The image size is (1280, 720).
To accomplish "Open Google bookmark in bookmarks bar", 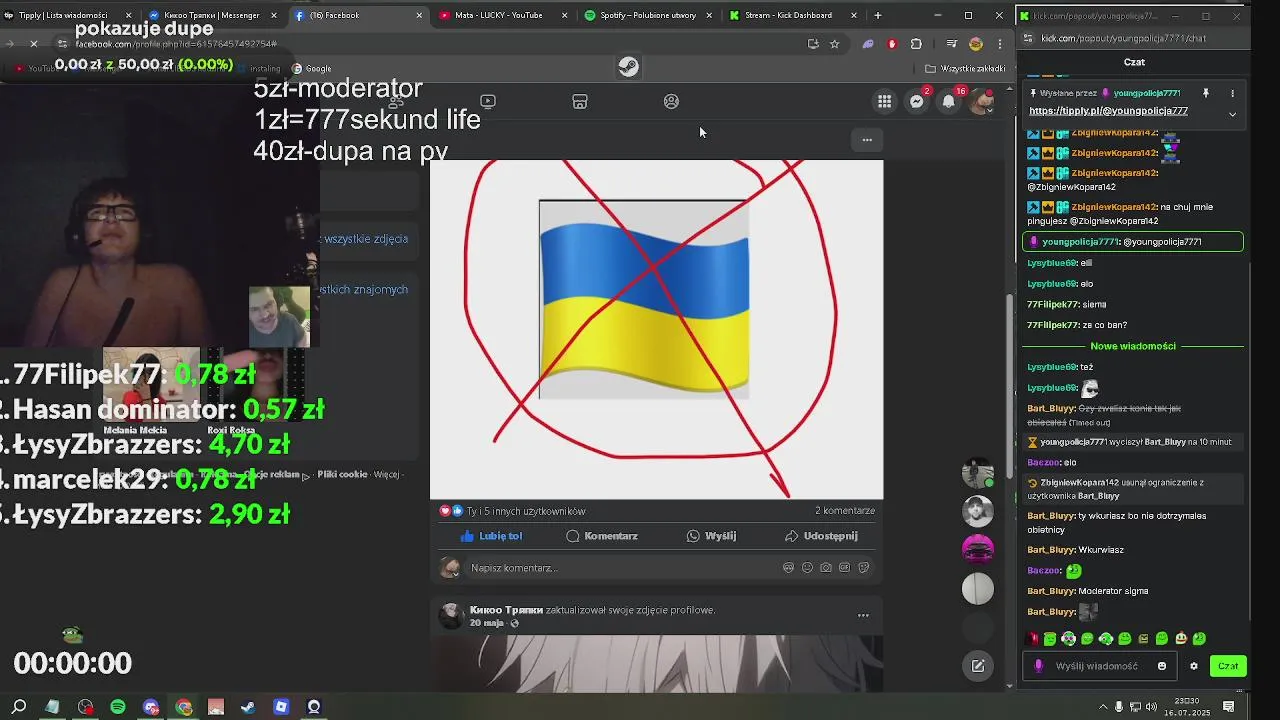I will 311,69.
